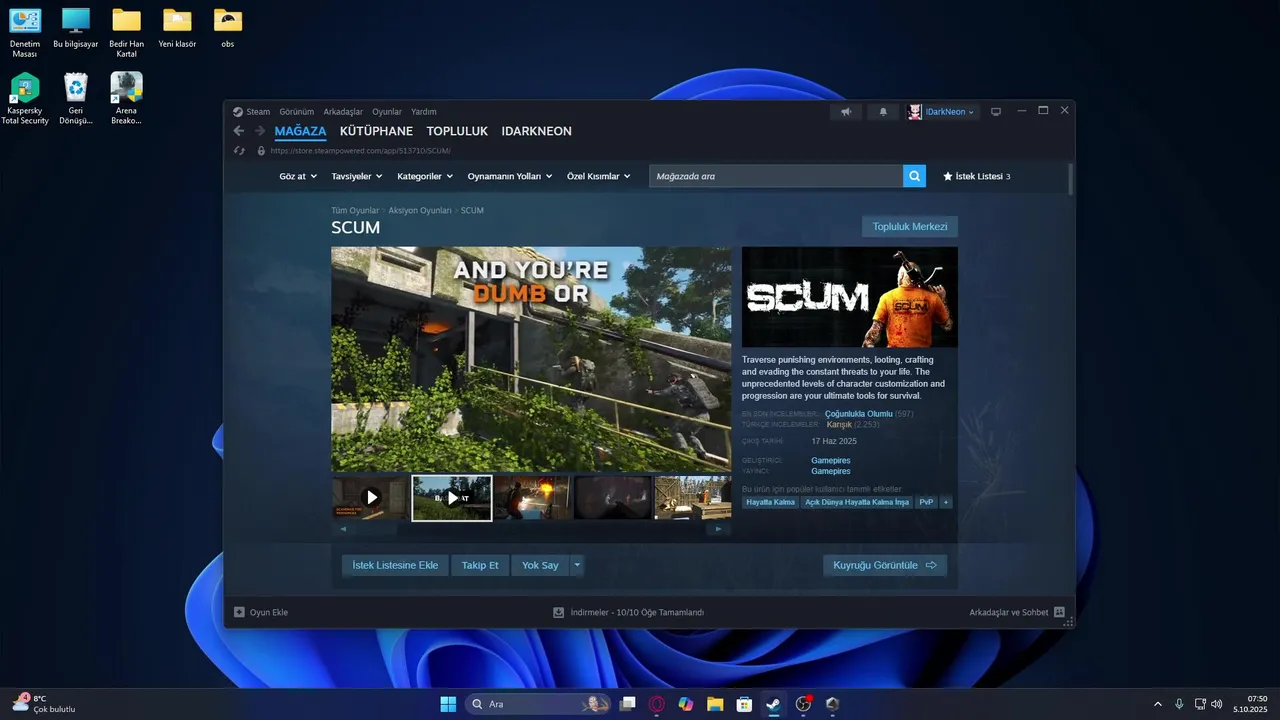The image size is (1280, 720).
Task: Click the Yok Say button
Action: [540, 565]
